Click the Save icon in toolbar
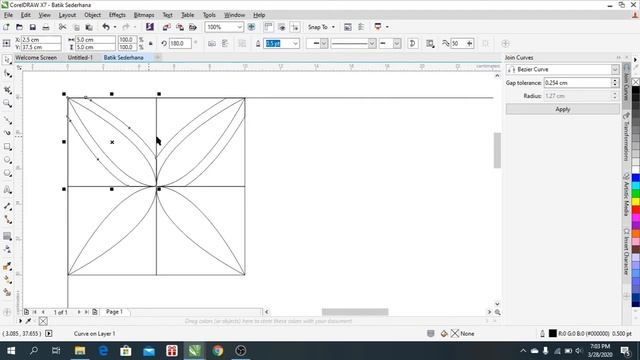Screen dimensions: 640x360 (32, 27)
